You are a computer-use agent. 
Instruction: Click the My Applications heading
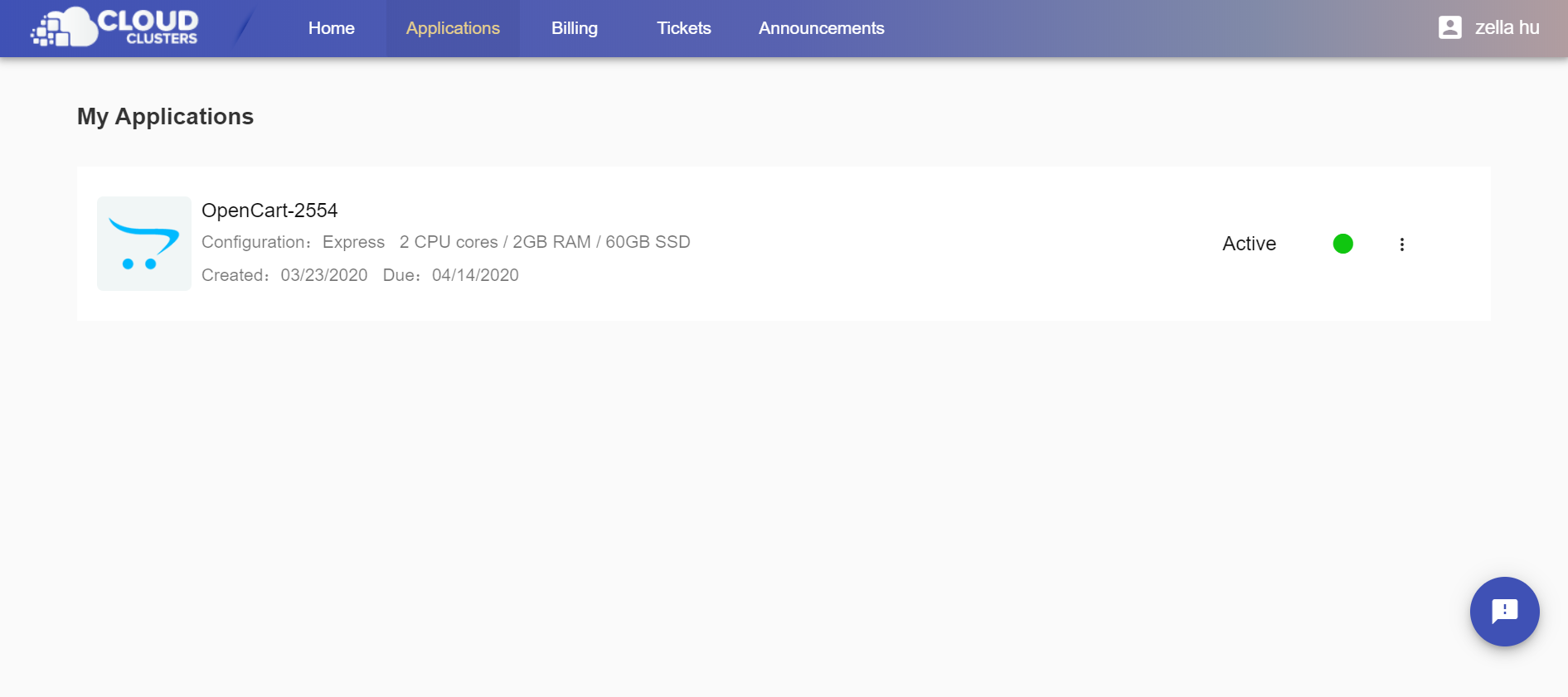tap(165, 117)
